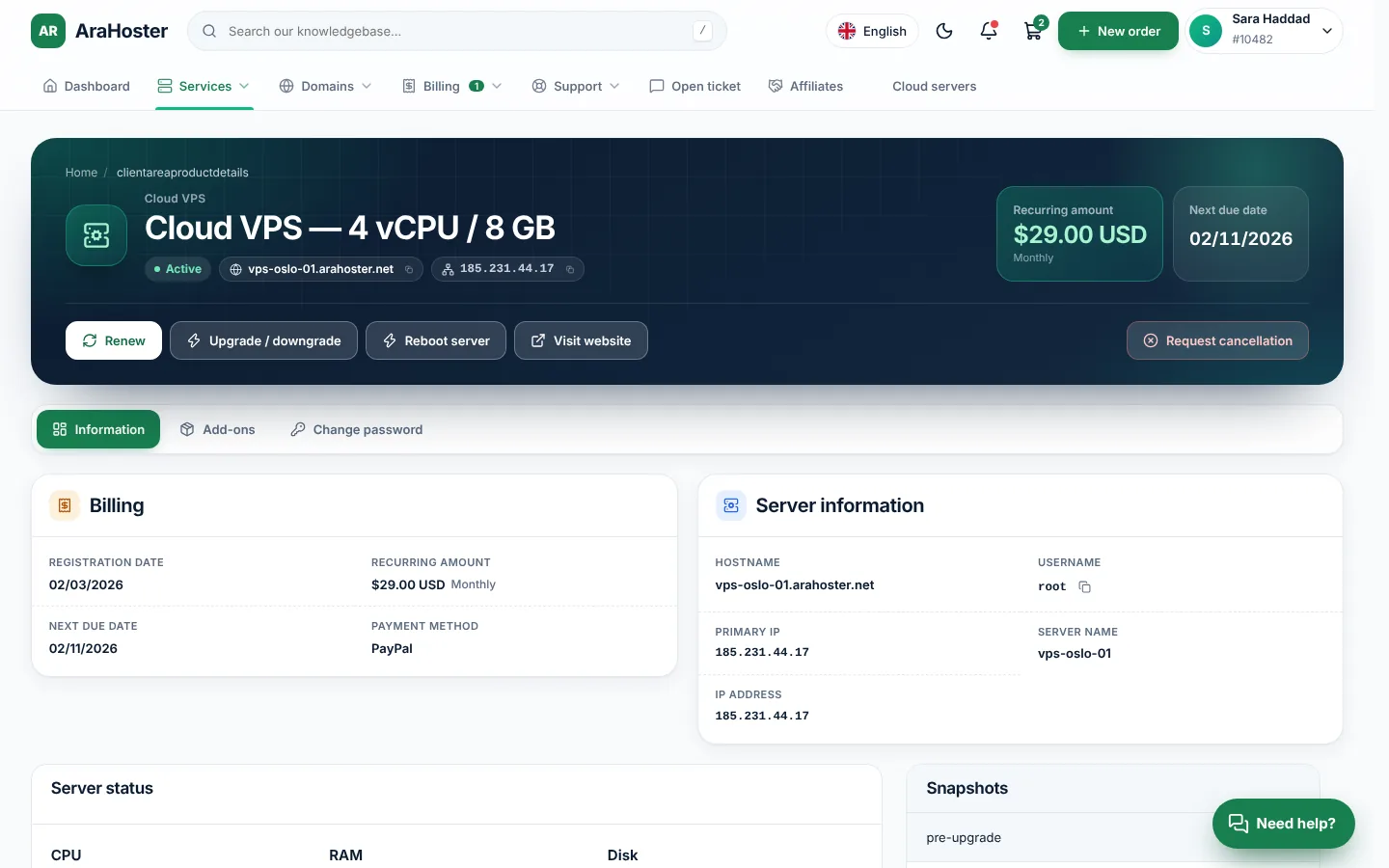1389x868 pixels.
Task: Open the Open ticket page
Action: [695, 86]
